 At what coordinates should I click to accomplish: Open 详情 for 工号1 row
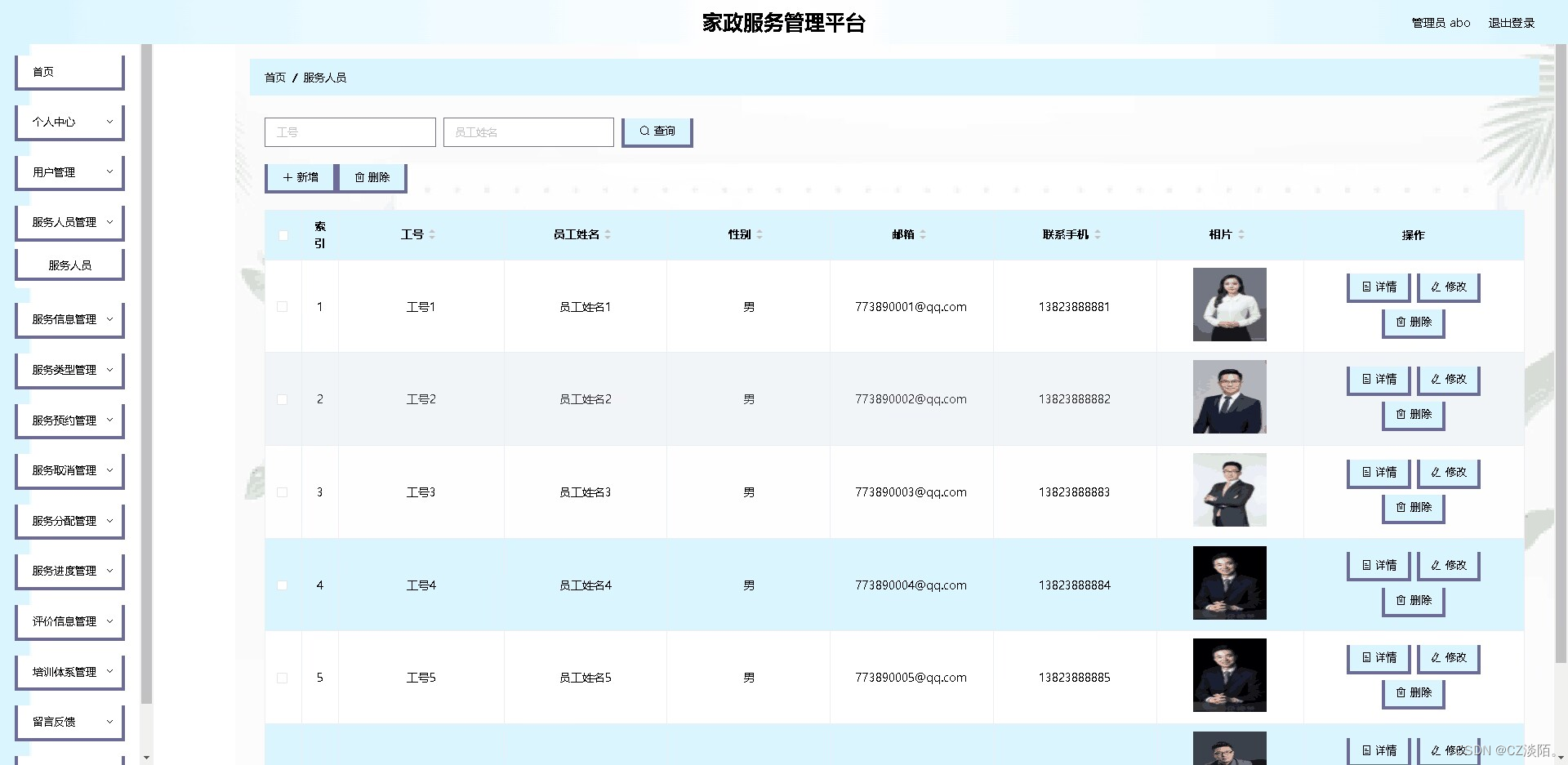[x=1379, y=287]
